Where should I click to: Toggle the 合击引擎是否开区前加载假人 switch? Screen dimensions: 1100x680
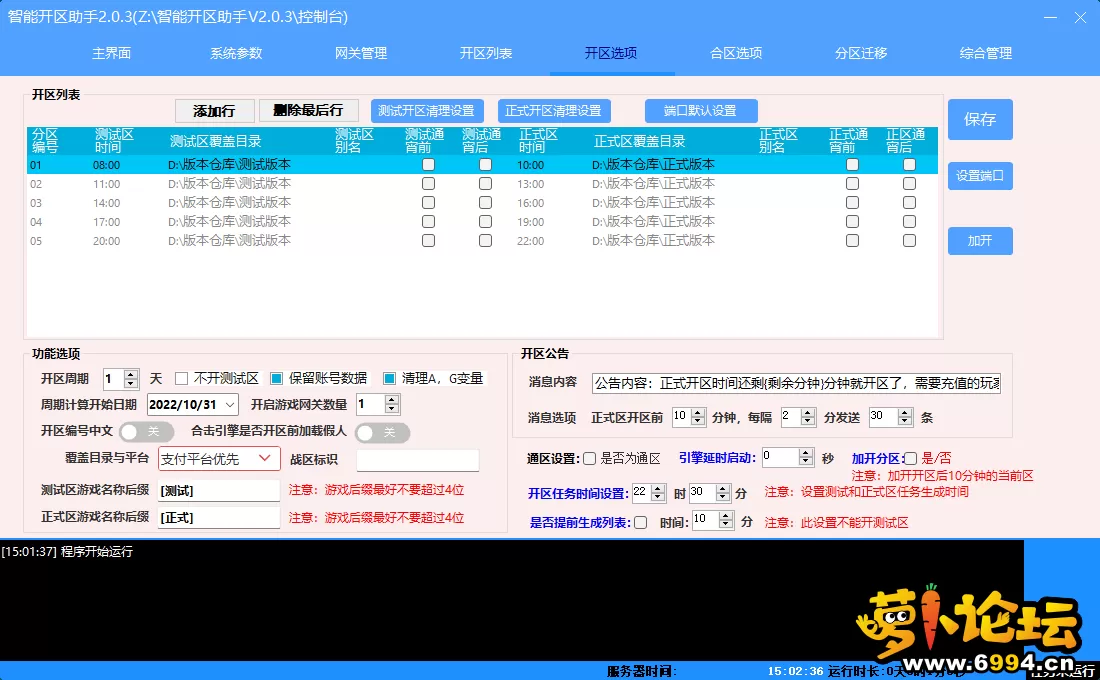coord(382,432)
